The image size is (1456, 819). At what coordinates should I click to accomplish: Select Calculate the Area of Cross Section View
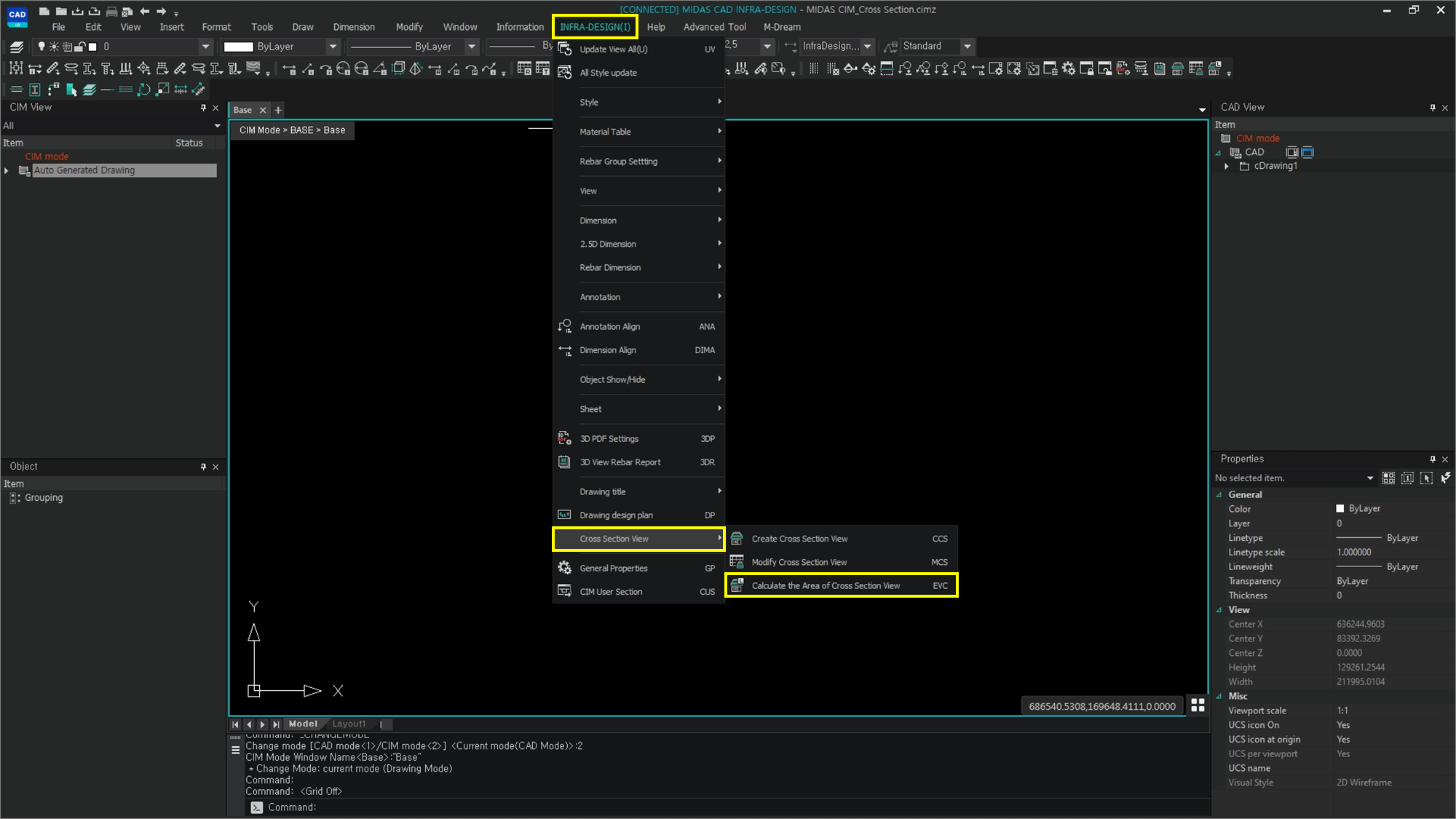[x=842, y=585]
